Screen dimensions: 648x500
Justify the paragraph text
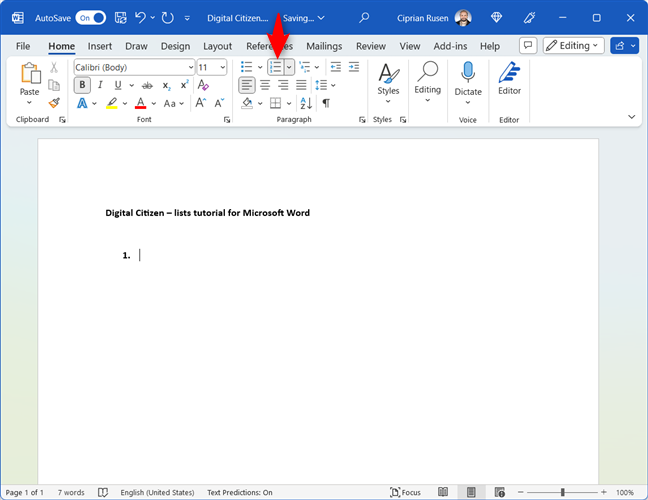pos(301,85)
